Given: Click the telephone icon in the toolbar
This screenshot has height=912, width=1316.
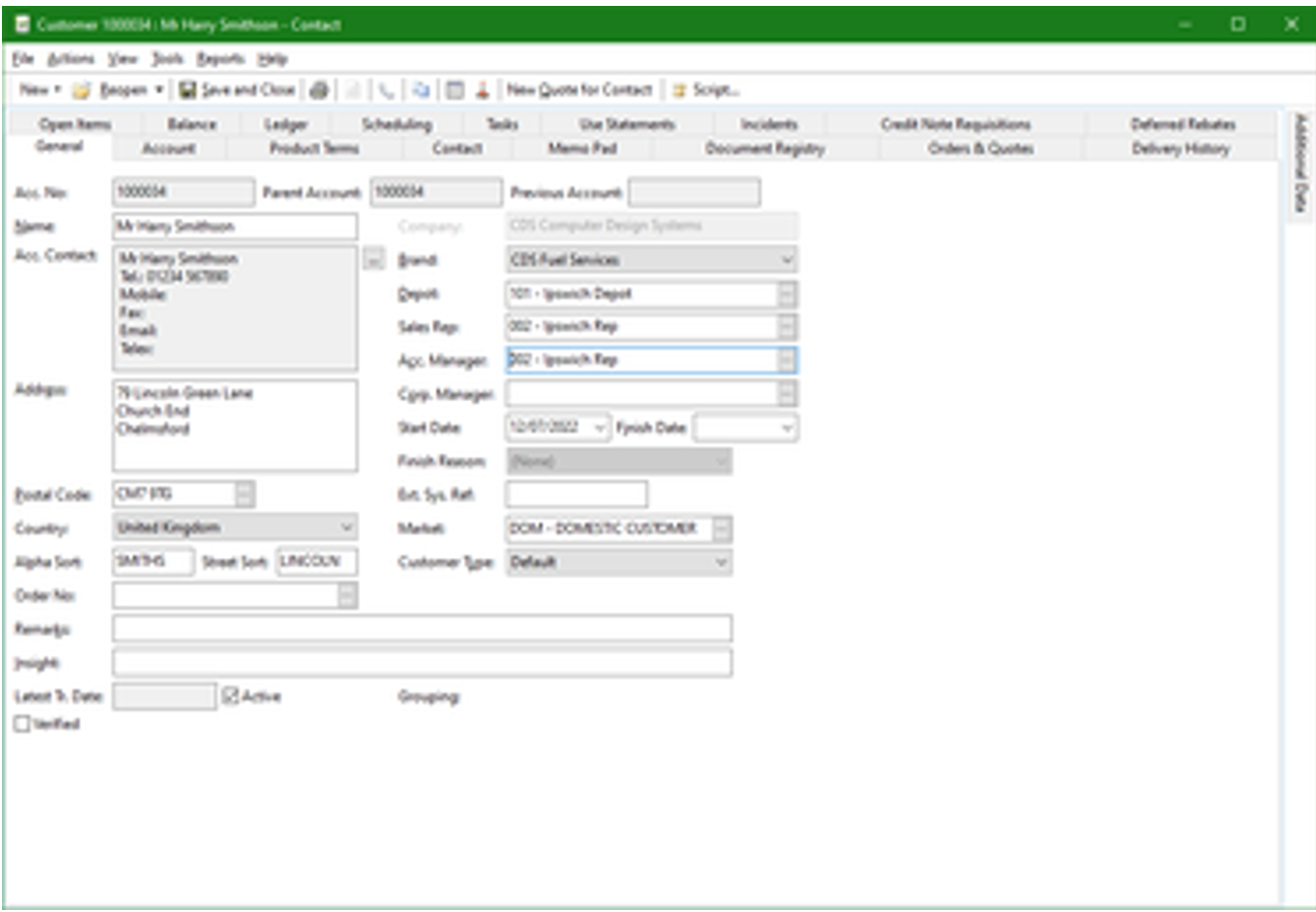Looking at the screenshot, I should tap(386, 90).
